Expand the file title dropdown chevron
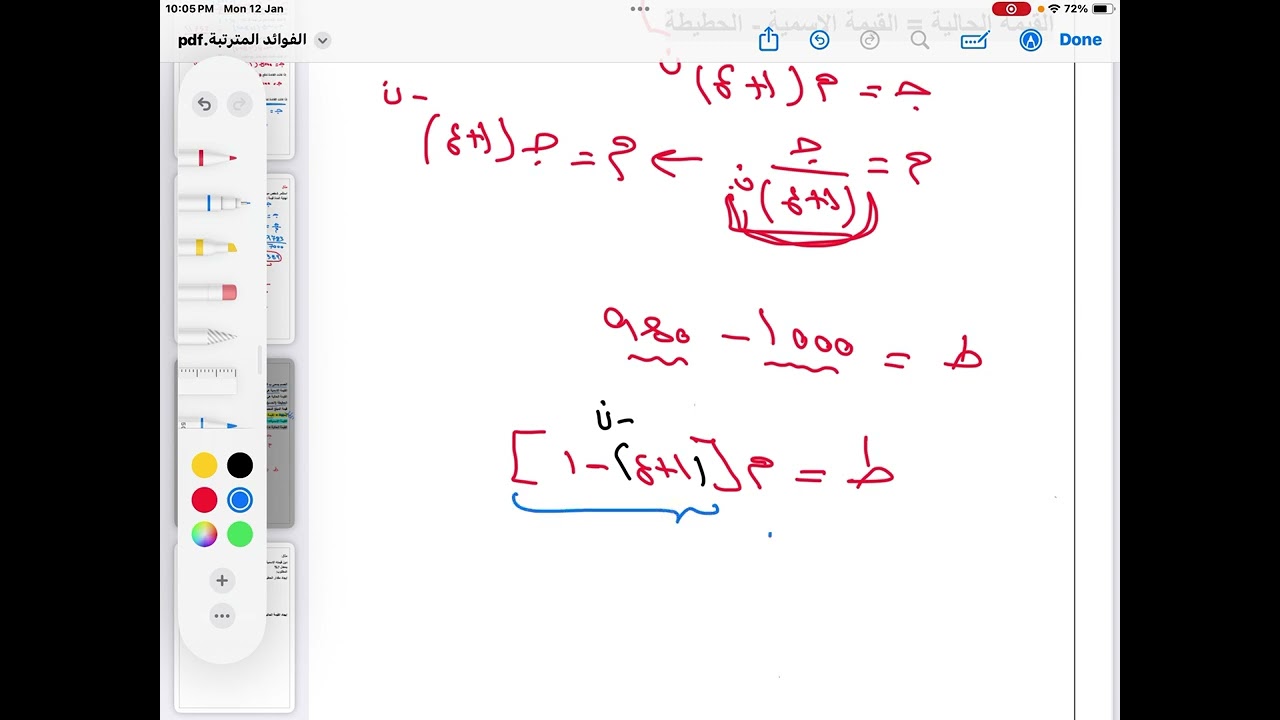 pyautogui.click(x=322, y=41)
